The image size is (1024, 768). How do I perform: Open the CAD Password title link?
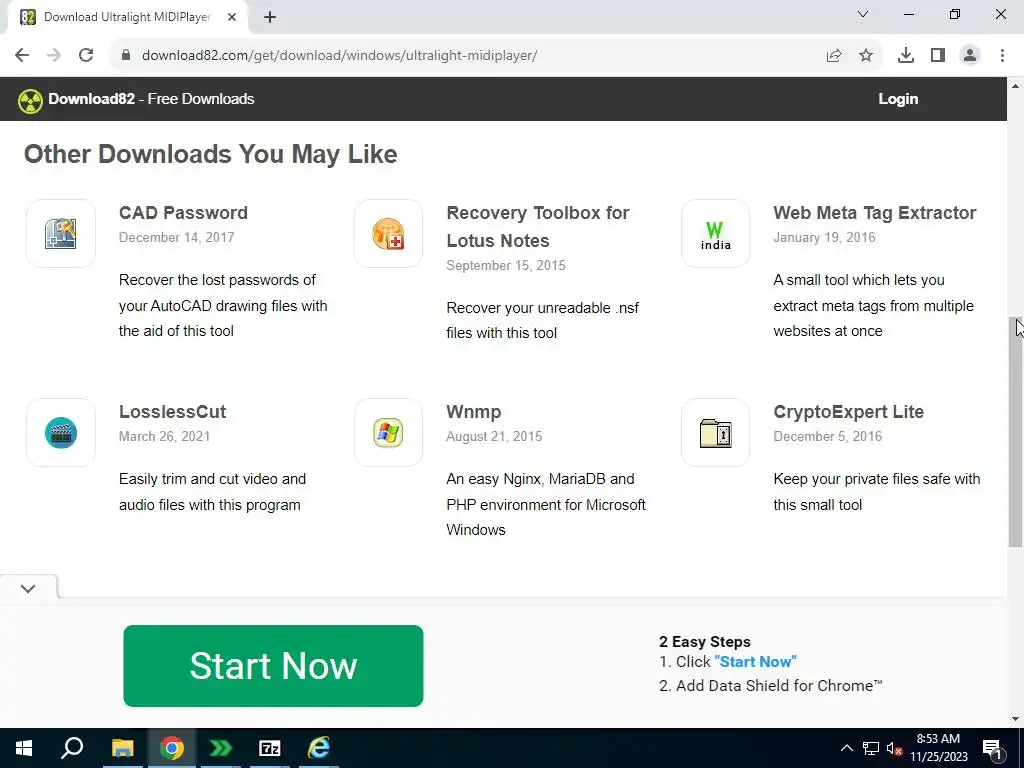tap(184, 213)
